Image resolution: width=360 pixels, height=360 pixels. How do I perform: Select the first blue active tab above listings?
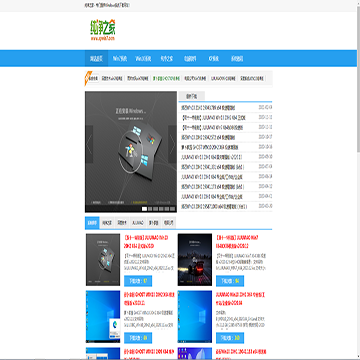92,223
